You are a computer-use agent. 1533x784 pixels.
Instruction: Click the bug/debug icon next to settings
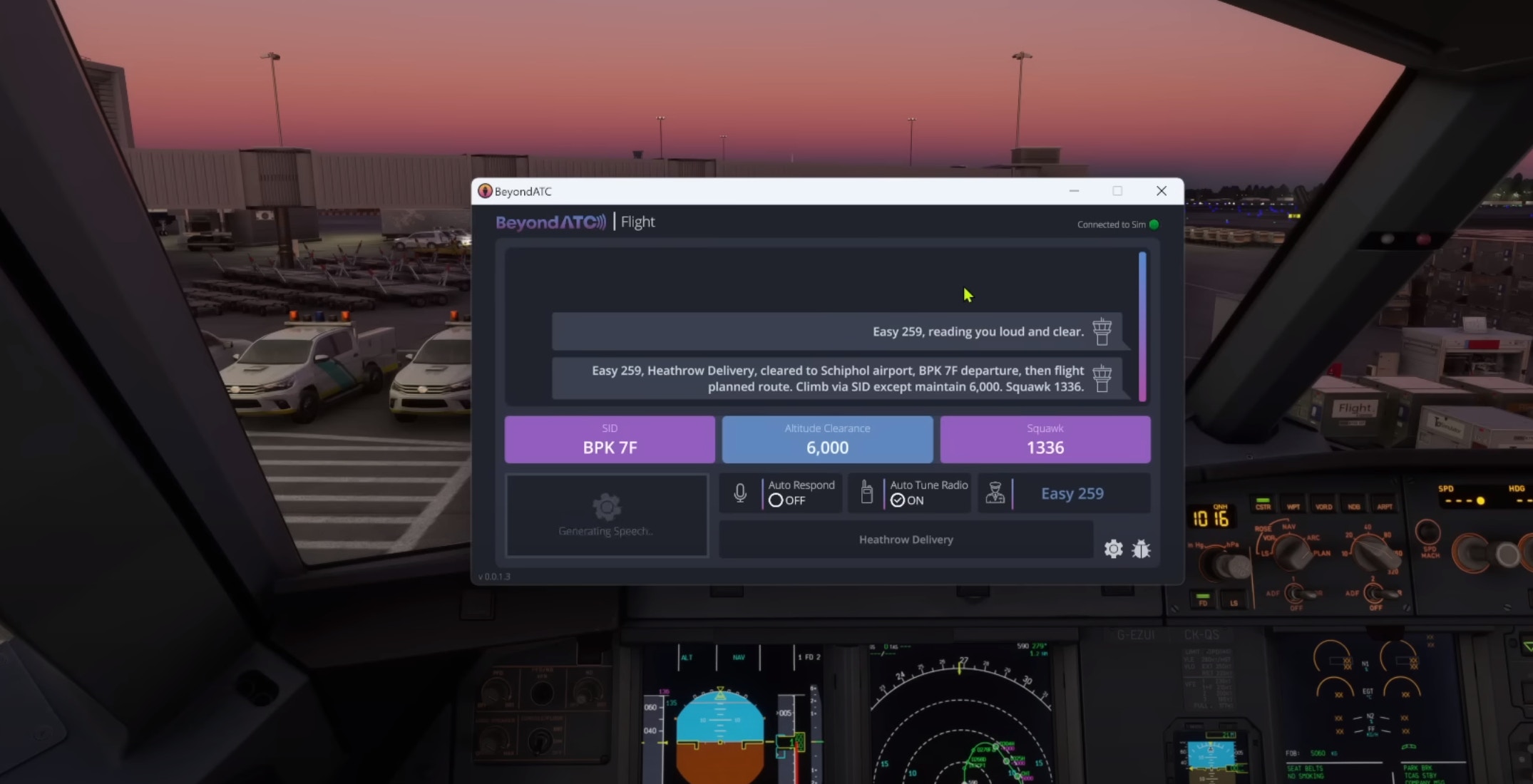(x=1140, y=549)
